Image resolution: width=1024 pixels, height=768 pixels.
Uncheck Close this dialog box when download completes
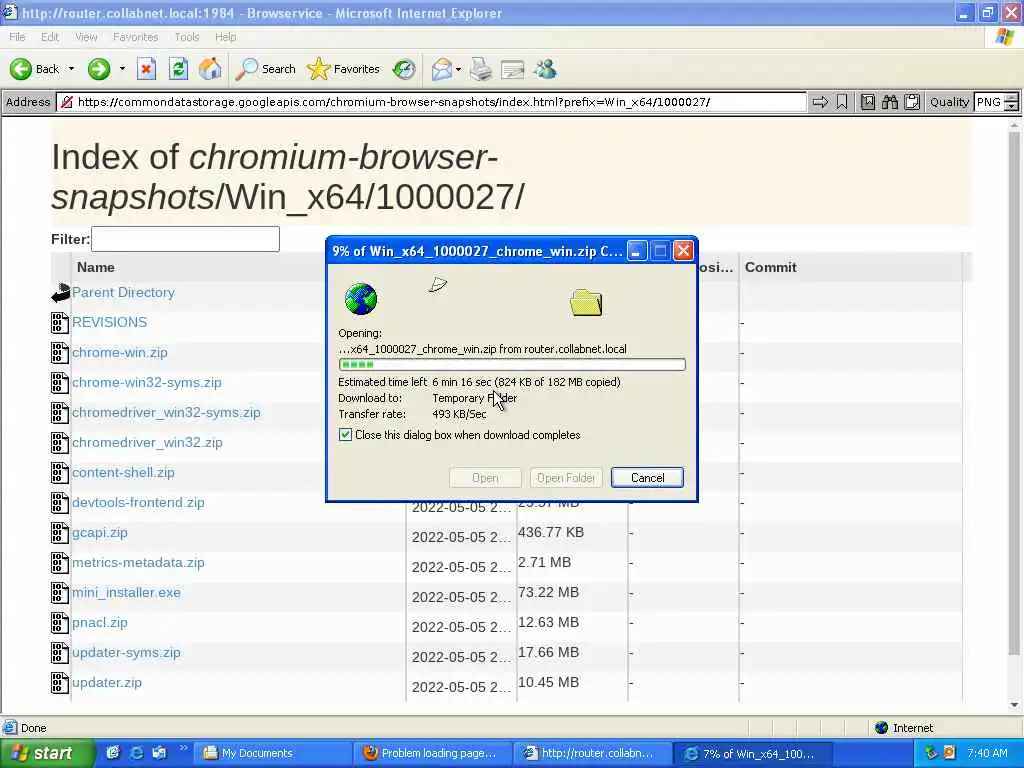(345, 435)
